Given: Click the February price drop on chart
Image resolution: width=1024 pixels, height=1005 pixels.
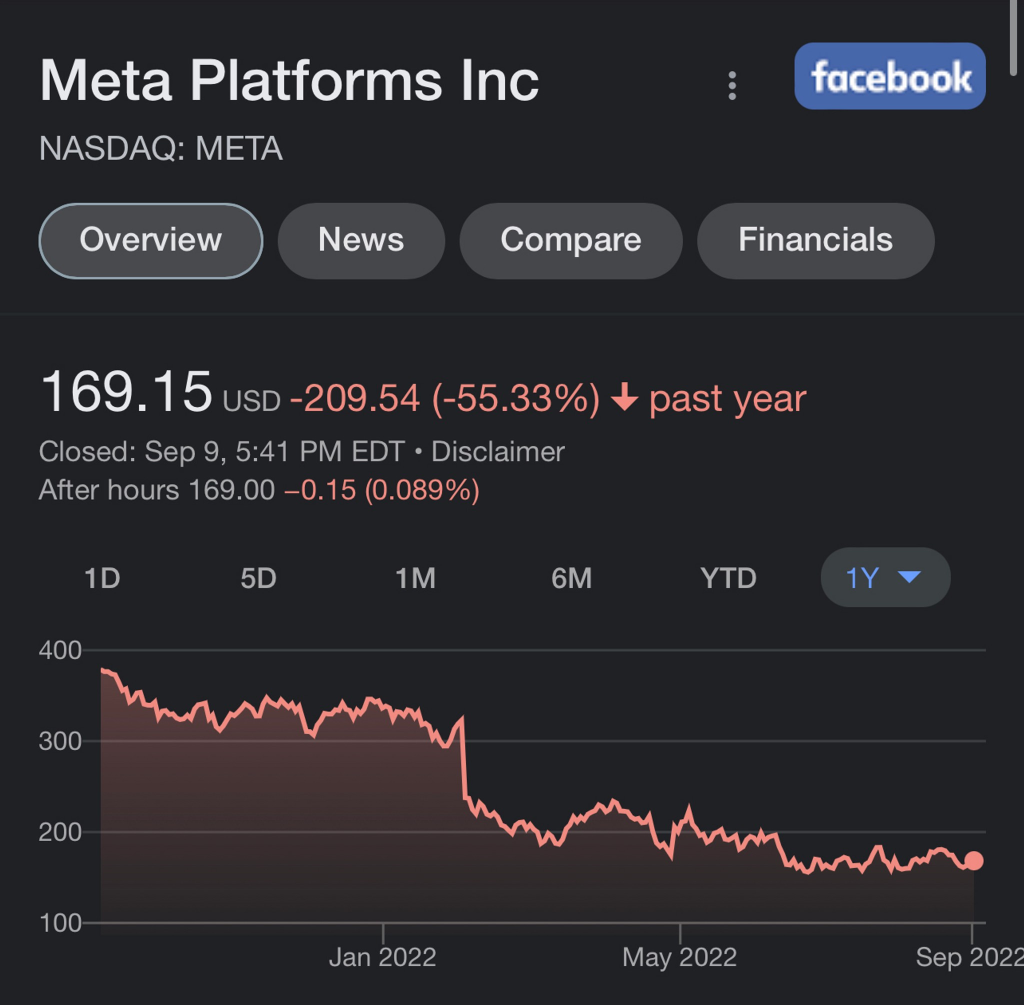Looking at the screenshot, I should (464, 760).
